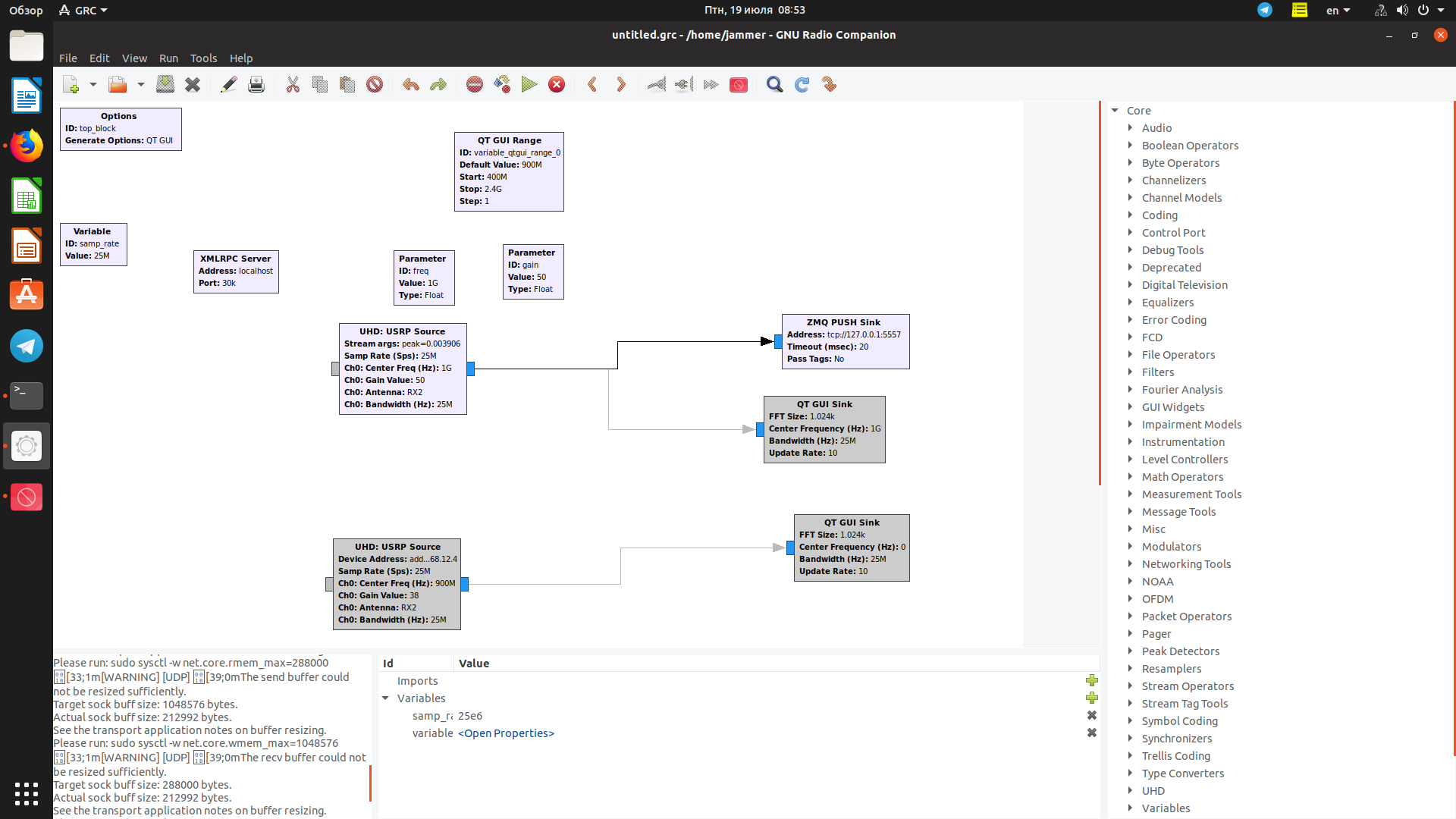The width and height of the screenshot is (1456, 819).
Task: Redo last change
Action: click(438, 85)
